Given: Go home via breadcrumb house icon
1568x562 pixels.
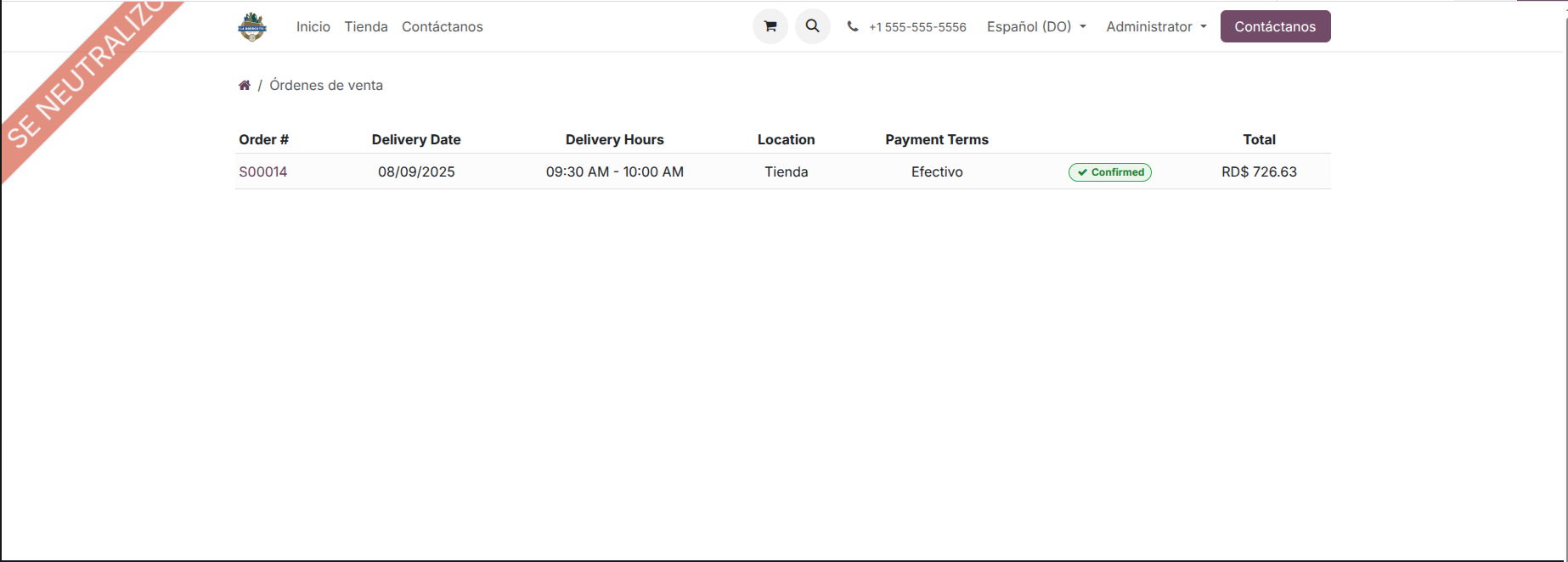Looking at the screenshot, I should pyautogui.click(x=245, y=85).
